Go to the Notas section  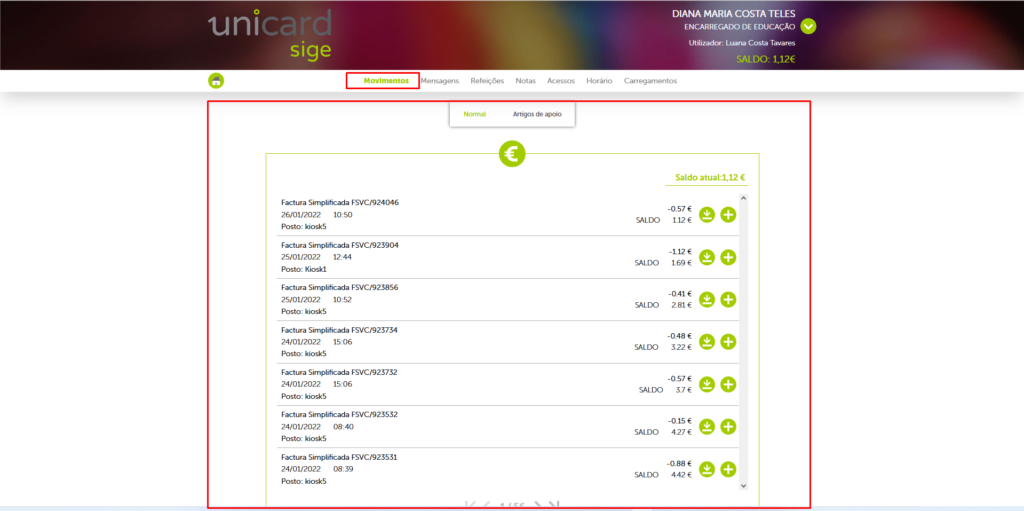coord(525,81)
